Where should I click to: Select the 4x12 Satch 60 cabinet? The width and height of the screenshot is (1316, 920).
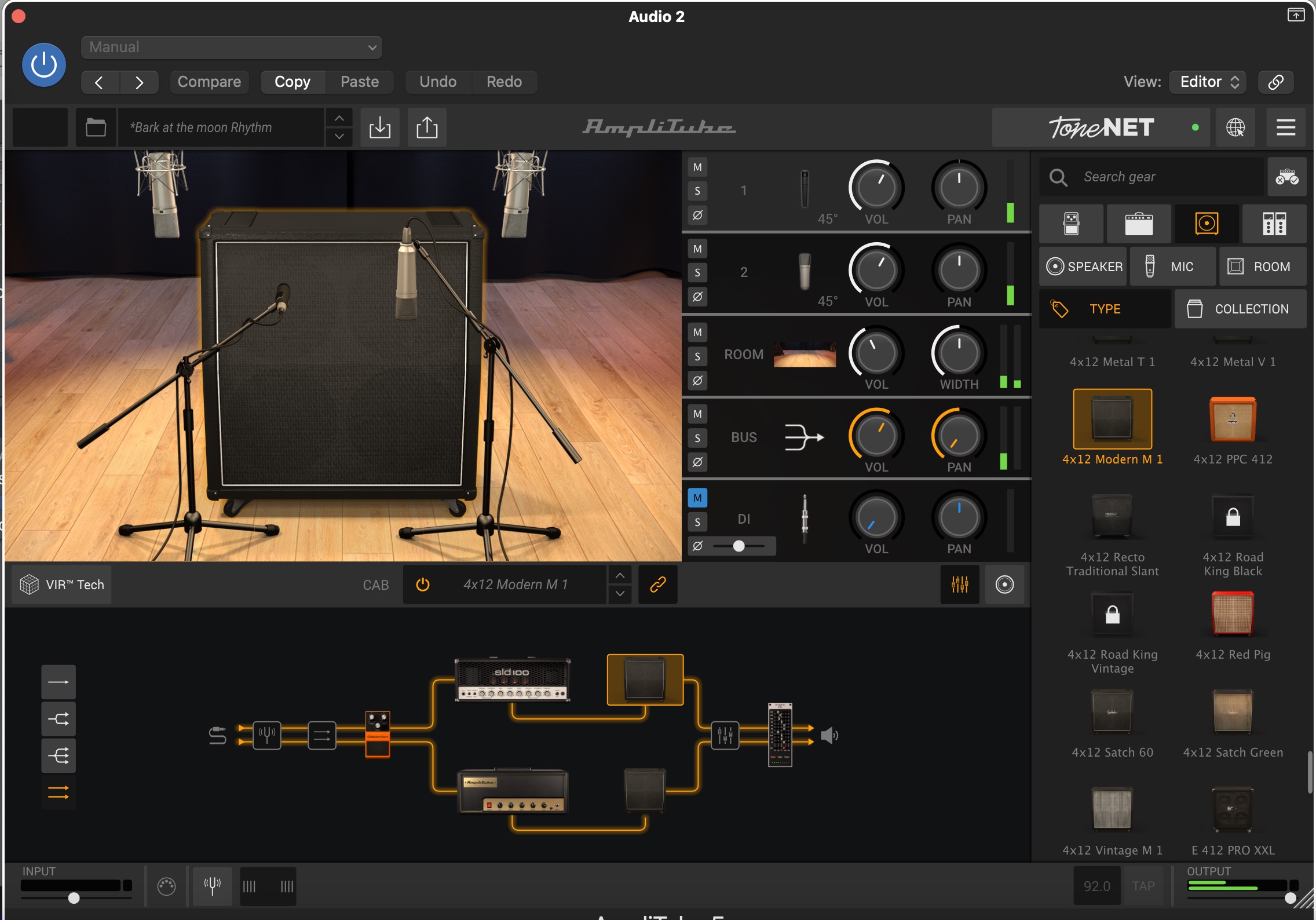tap(1112, 712)
